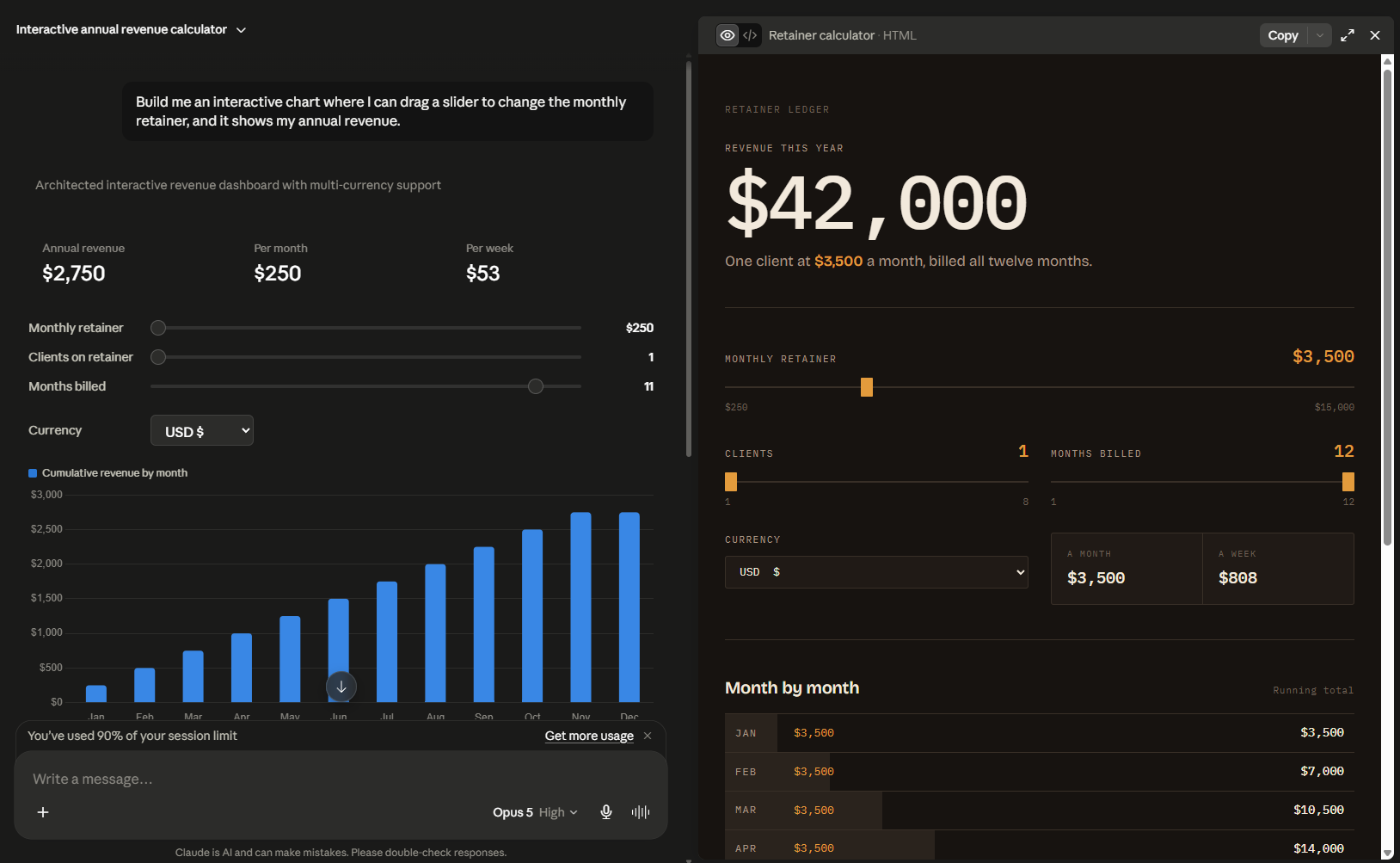Close the Retainer calculator panel
Screen dimensions: 1400x863
pyautogui.click(x=1375, y=35)
